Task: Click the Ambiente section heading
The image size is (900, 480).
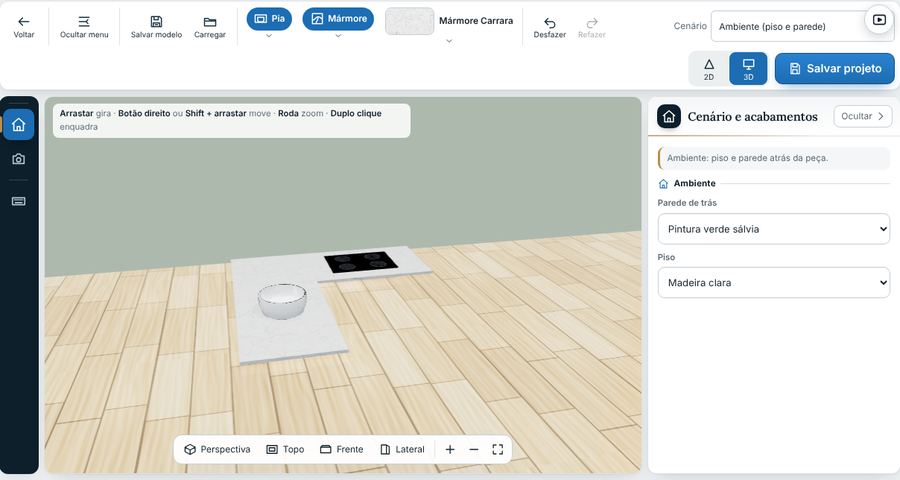Action: tap(695, 183)
